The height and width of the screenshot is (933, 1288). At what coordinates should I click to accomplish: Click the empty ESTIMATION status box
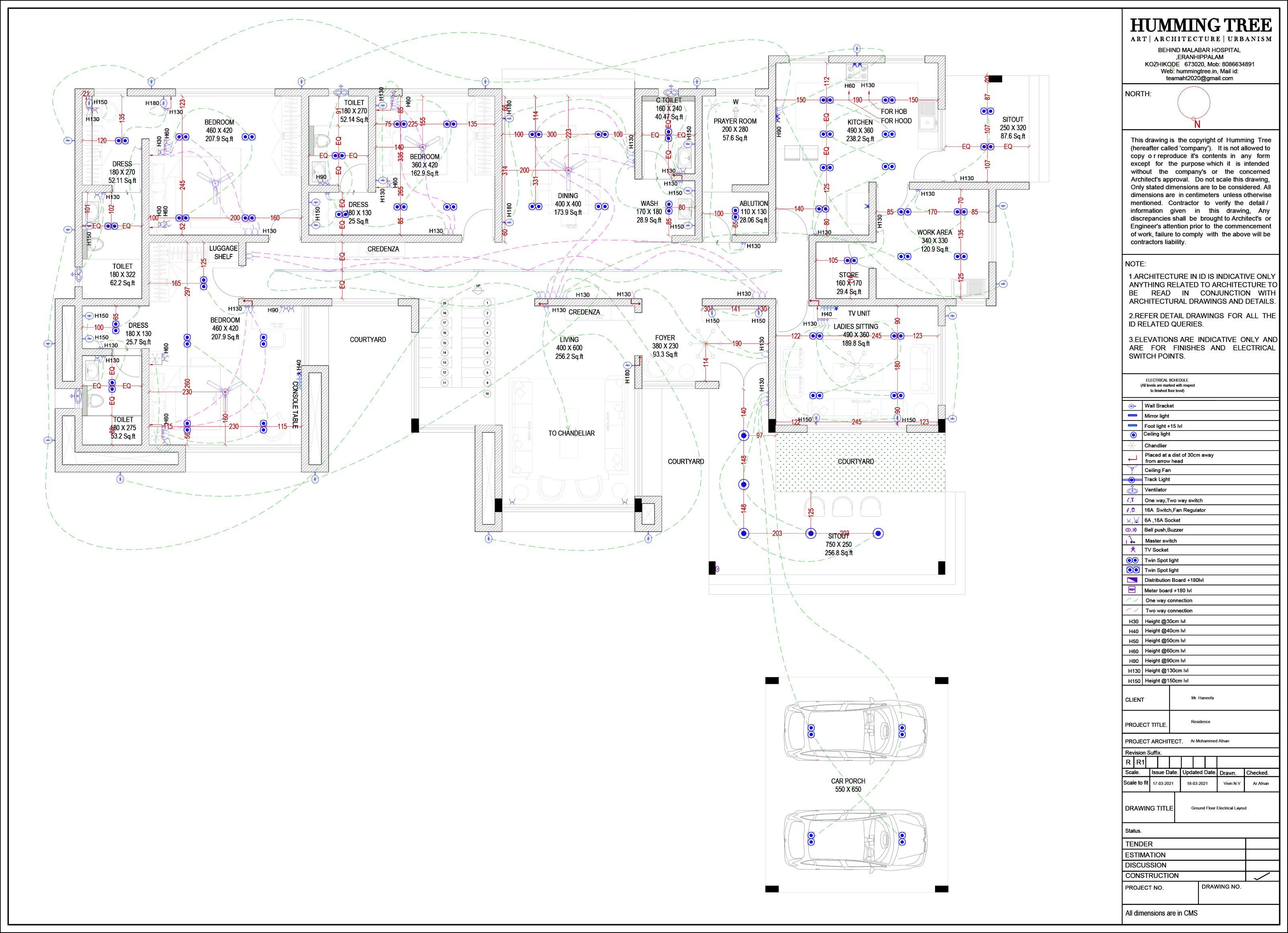click(1262, 855)
